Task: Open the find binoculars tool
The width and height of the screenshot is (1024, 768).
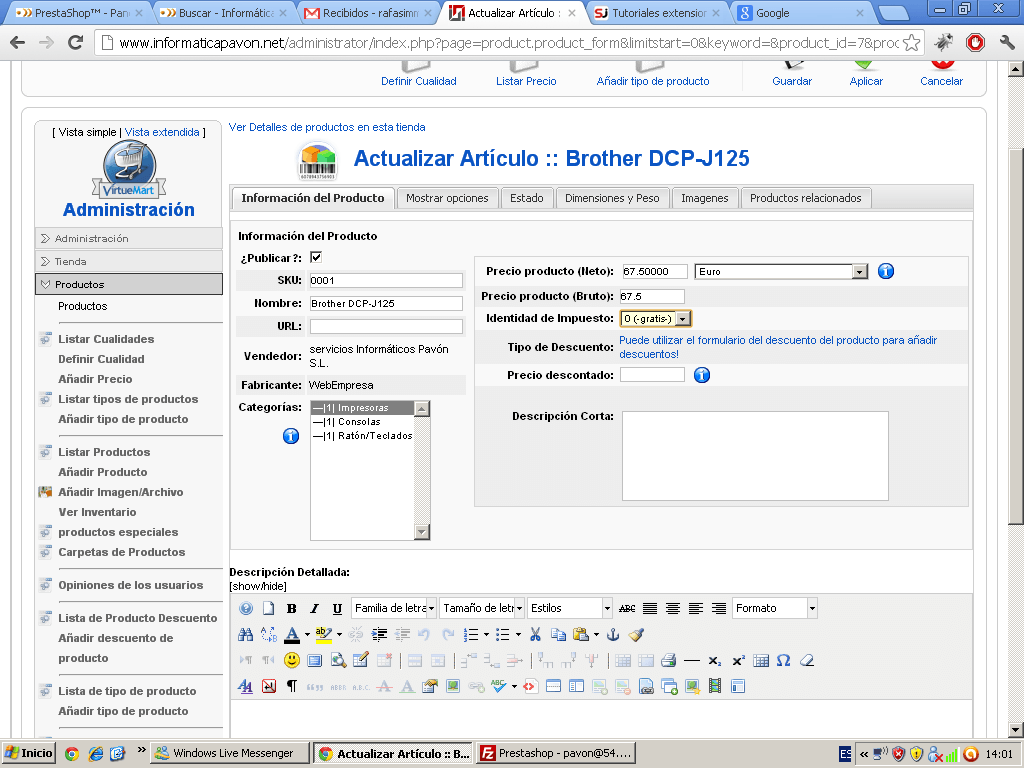Action: point(246,634)
